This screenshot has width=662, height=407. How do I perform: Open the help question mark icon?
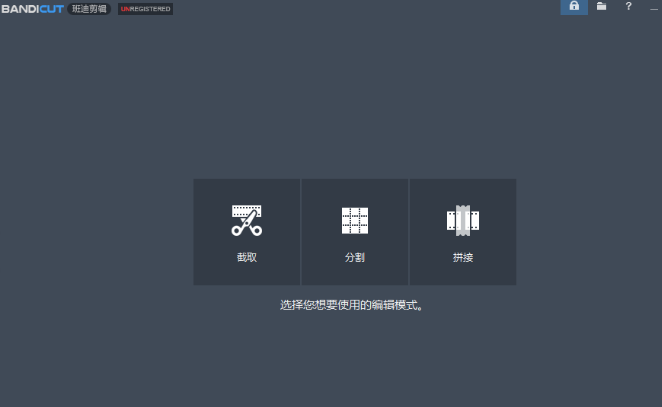tap(628, 6)
